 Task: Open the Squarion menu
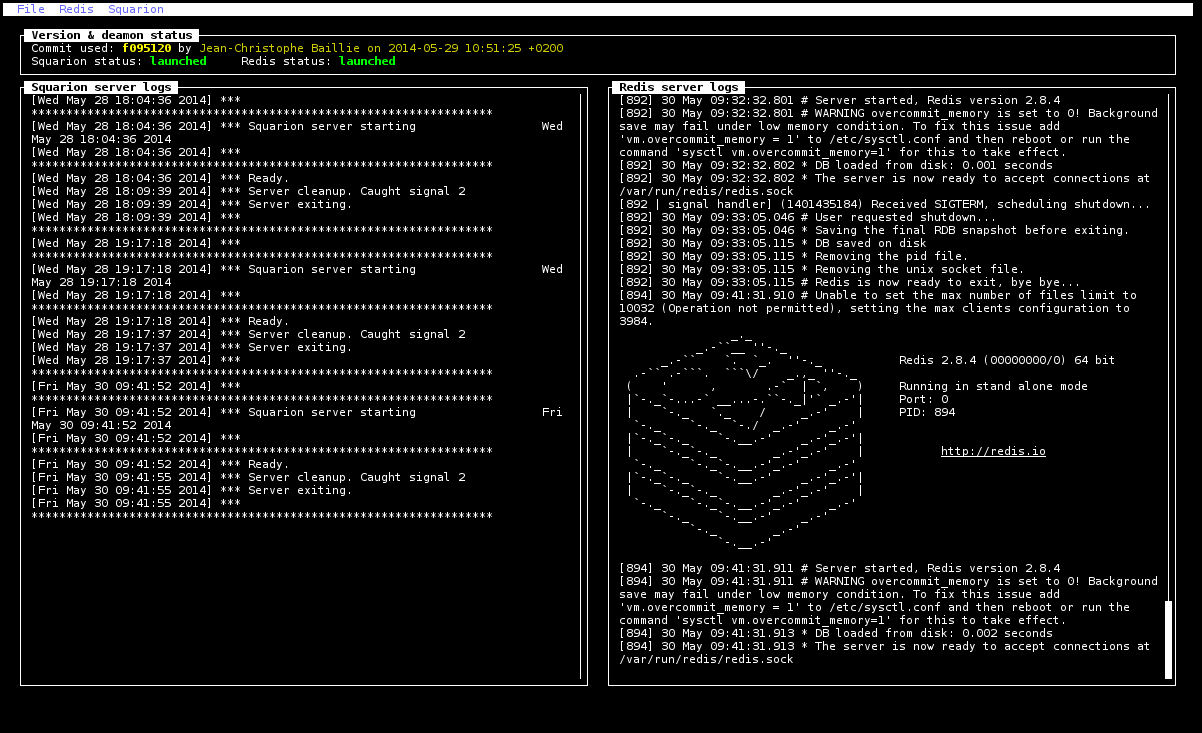pyautogui.click(x=135, y=9)
